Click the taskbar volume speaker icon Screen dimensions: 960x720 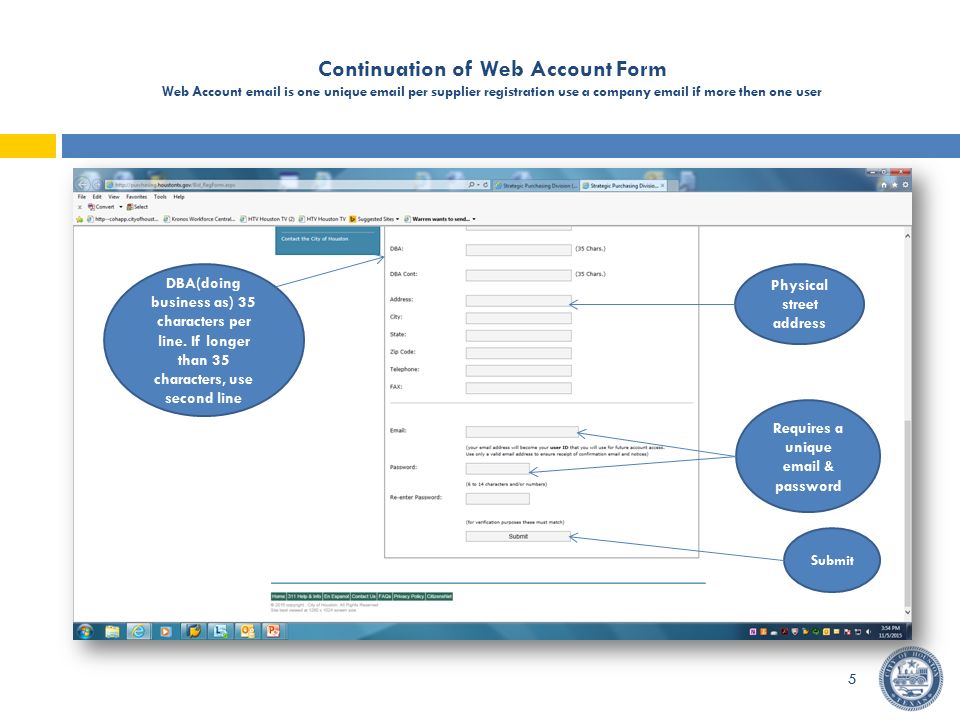[x=868, y=632]
